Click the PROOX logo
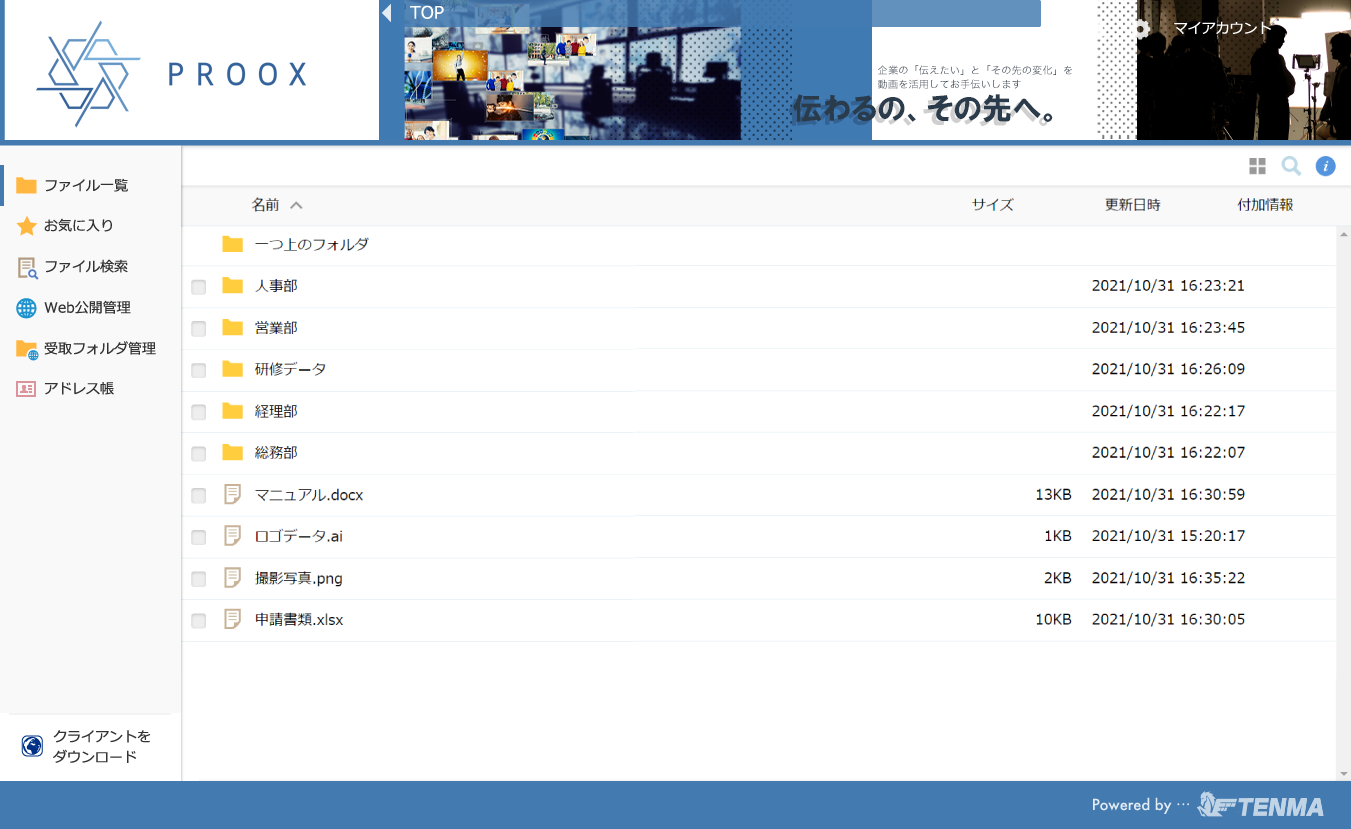The image size is (1351, 829). pos(171,73)
